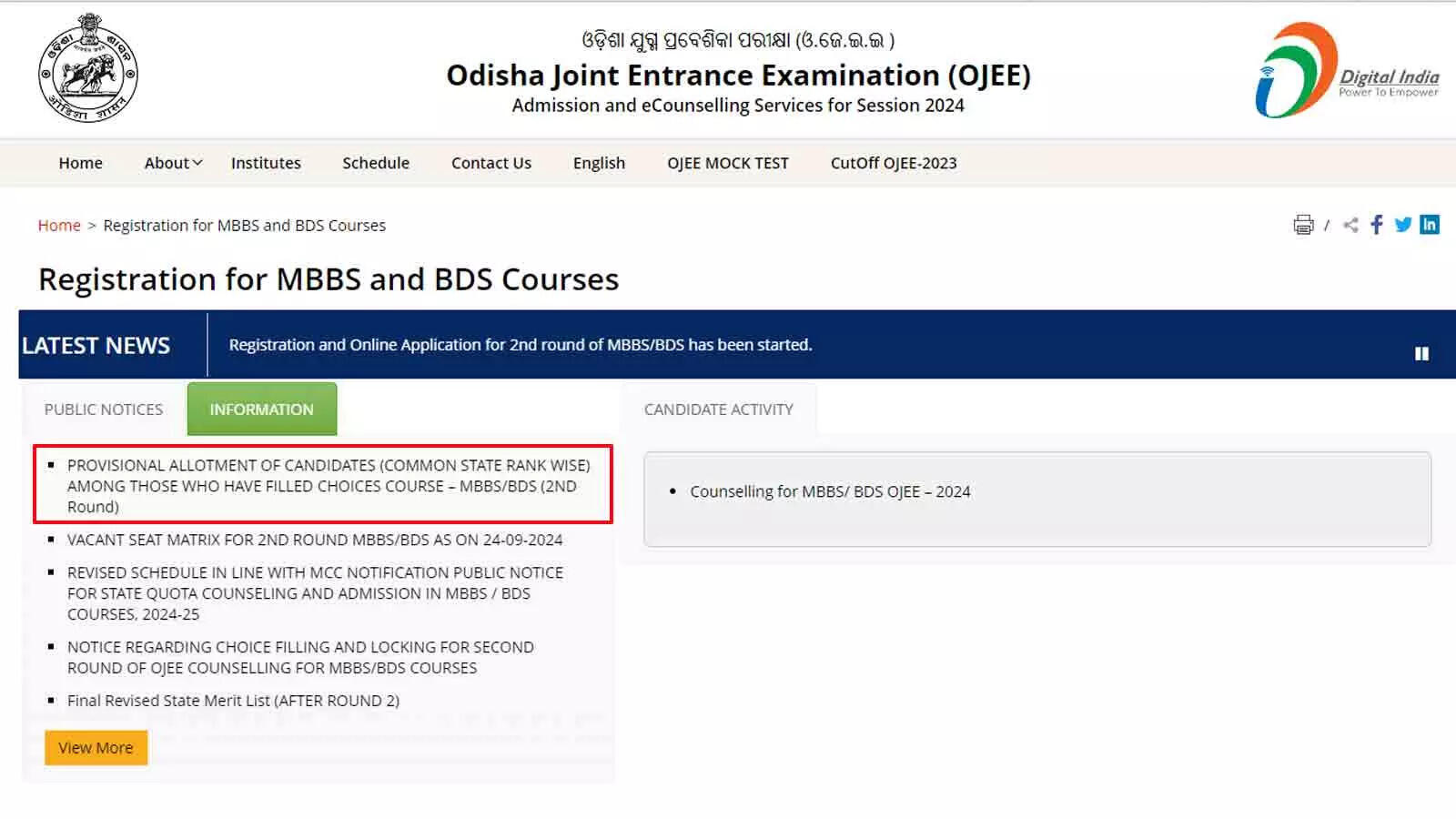
Task: Open the INFORMATION tab
Action: pyautogui.click(x=261, y=409)
